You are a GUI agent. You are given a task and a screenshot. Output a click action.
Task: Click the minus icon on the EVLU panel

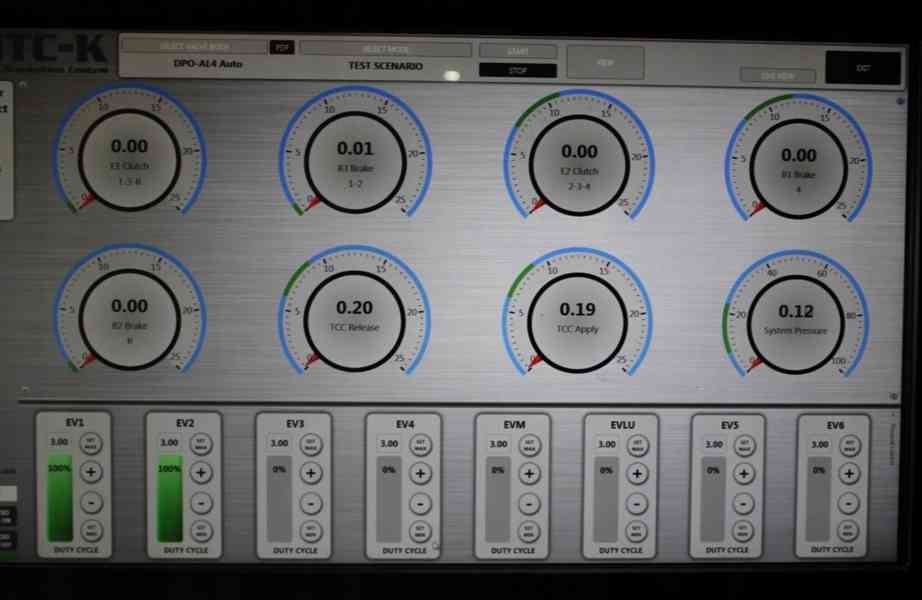pos(638,504)
